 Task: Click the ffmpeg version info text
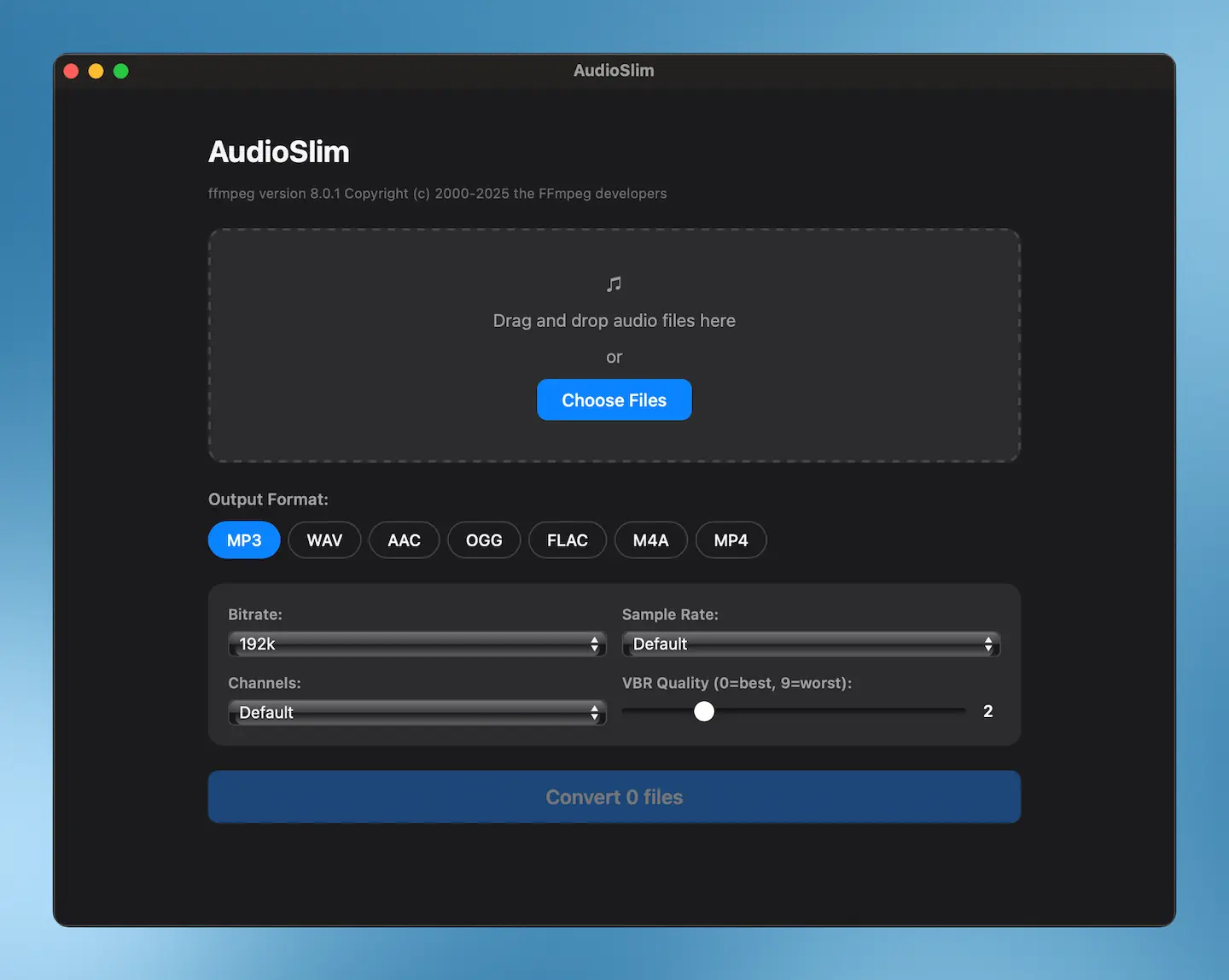coord(437,194)
